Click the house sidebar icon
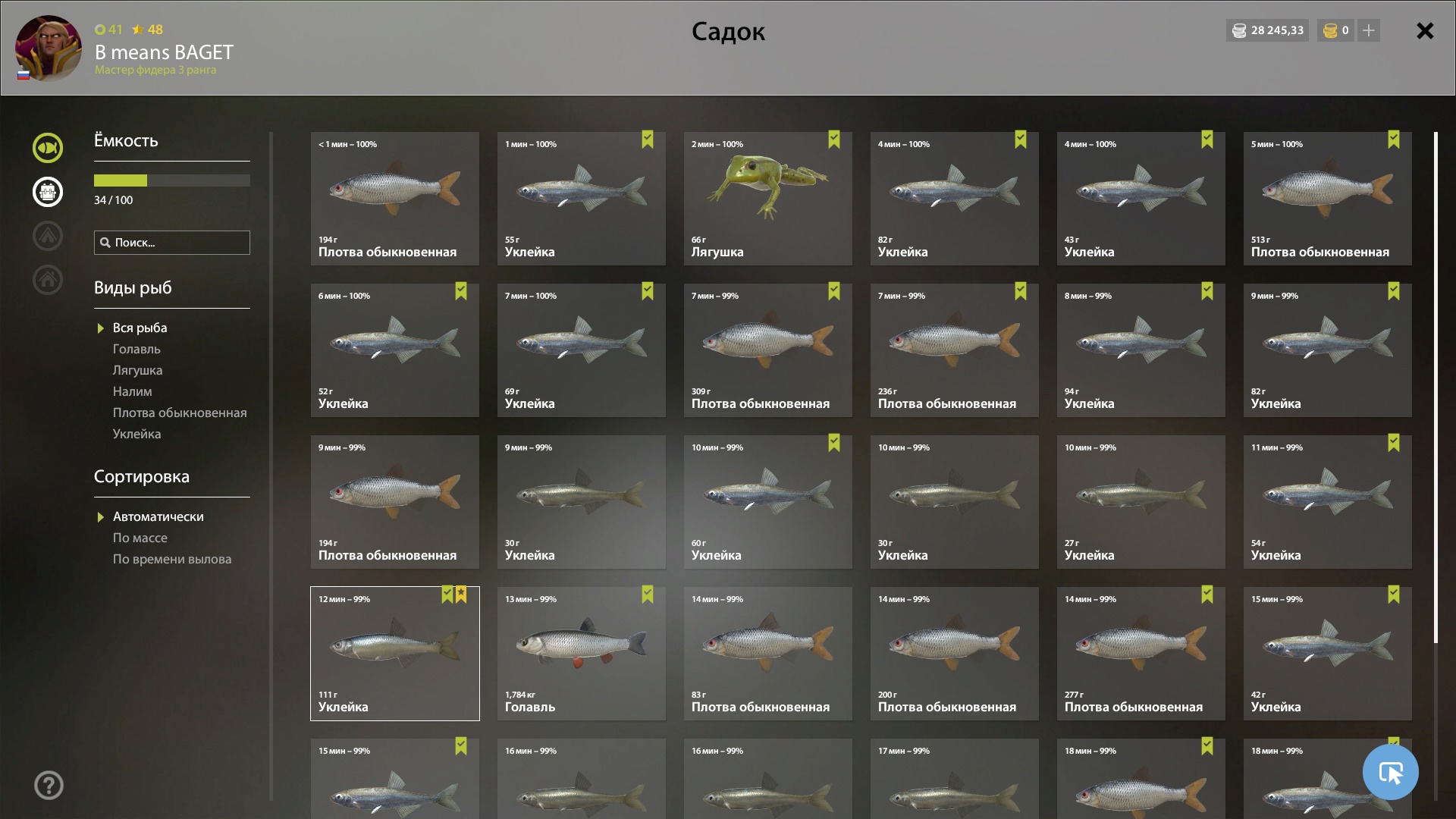Viewport: 1456px width, 819px height. (x=47, y=280)
